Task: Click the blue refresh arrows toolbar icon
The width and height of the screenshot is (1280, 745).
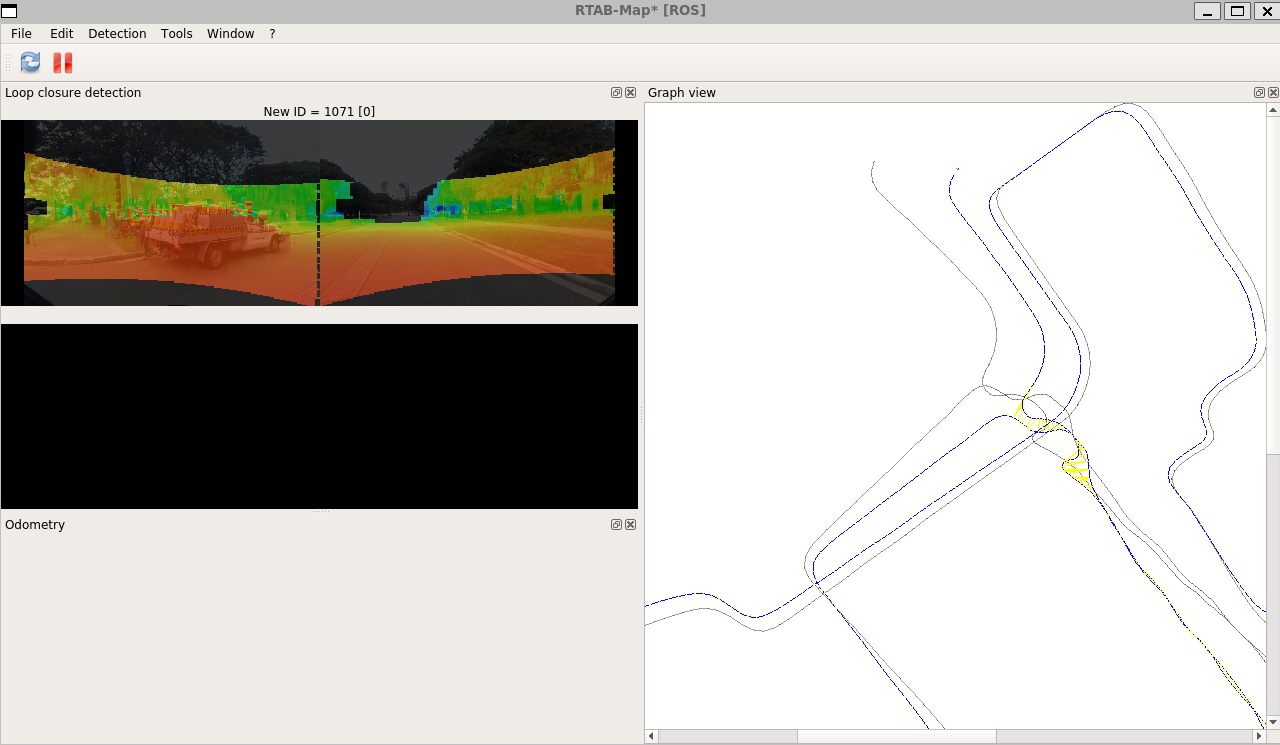Action: coord(31,63)
